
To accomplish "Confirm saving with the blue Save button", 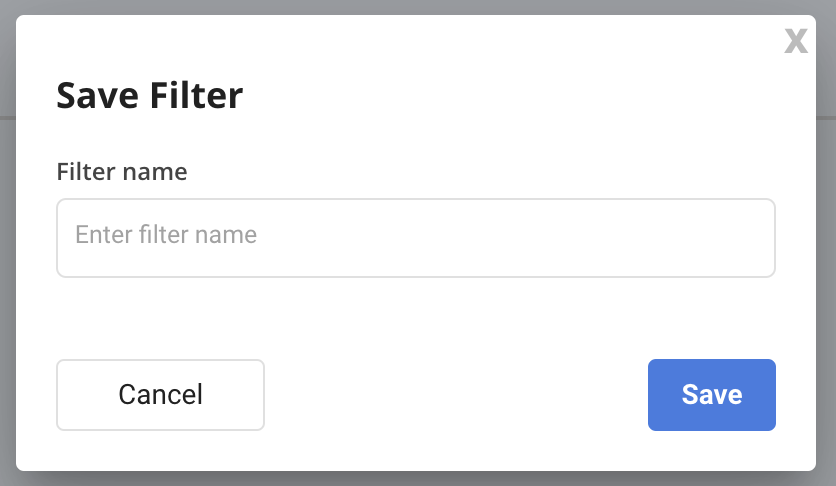I will 712,395.
